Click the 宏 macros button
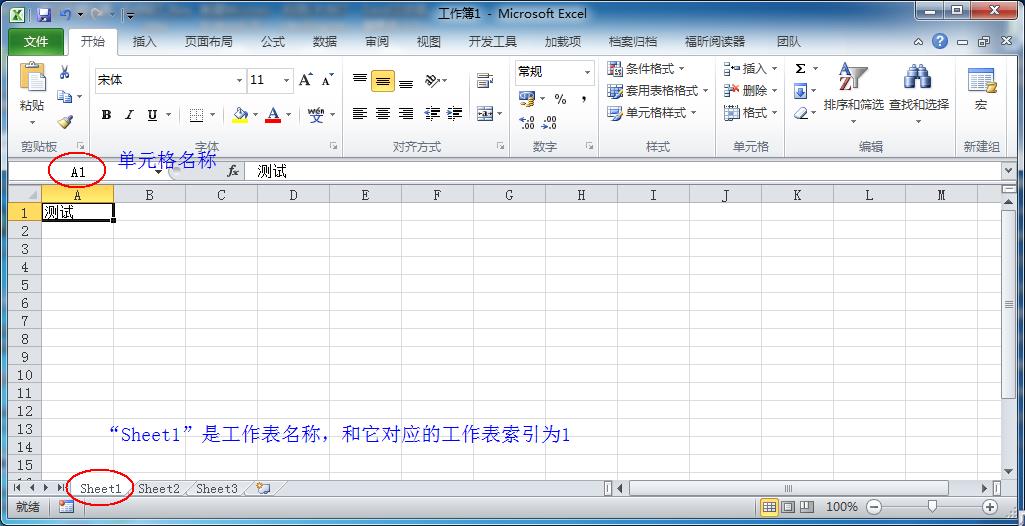This screenshot has height=526, width=1025. pyautogui.click(x=981, y=89)
